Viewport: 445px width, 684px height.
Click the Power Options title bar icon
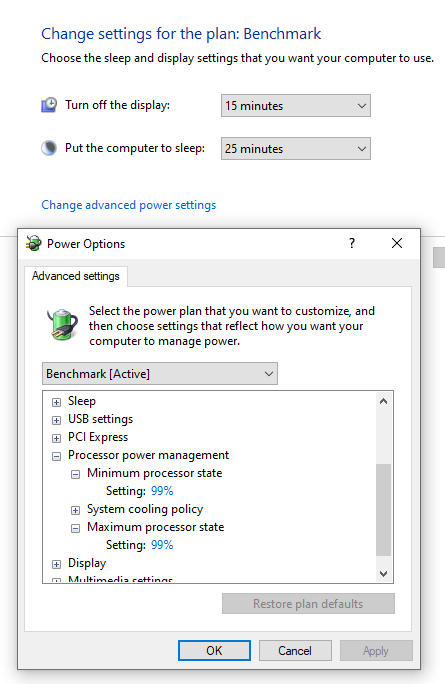tap(34, 243)
